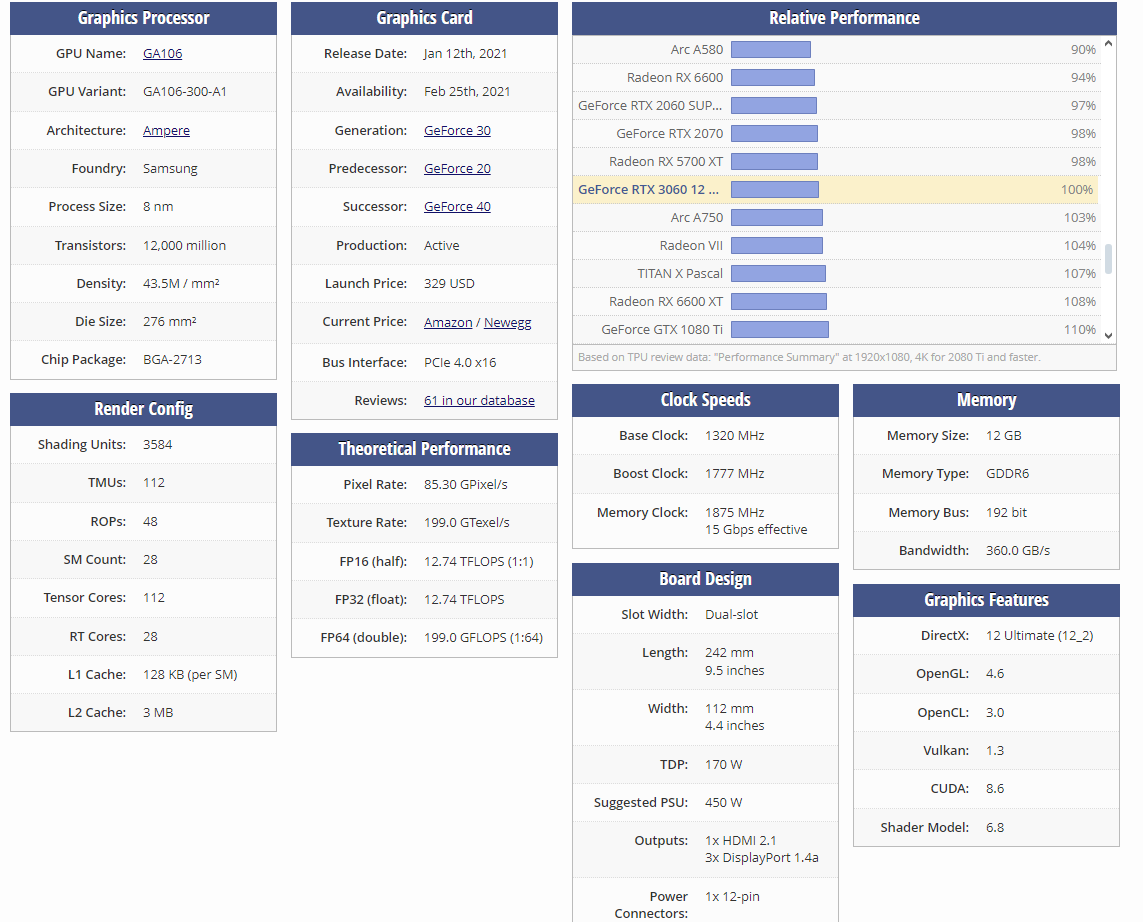
Task: Click the Relative Performance scroll up arrow
Action: pos(1108,44)
